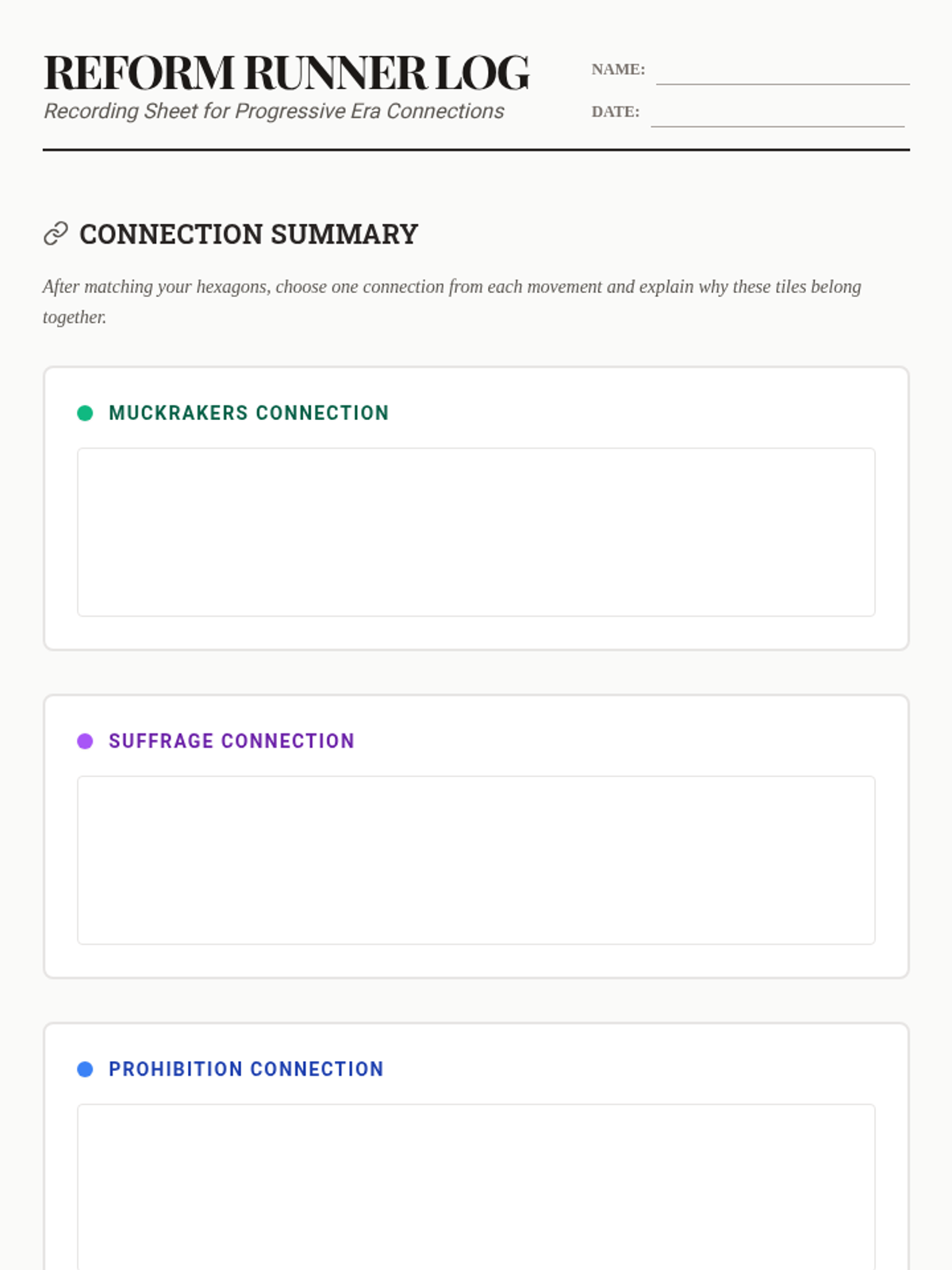Click the MUCKRAKERS CONNECTION heading text
This screenshot has height=1270, width=952.
[x=248, y=413]
